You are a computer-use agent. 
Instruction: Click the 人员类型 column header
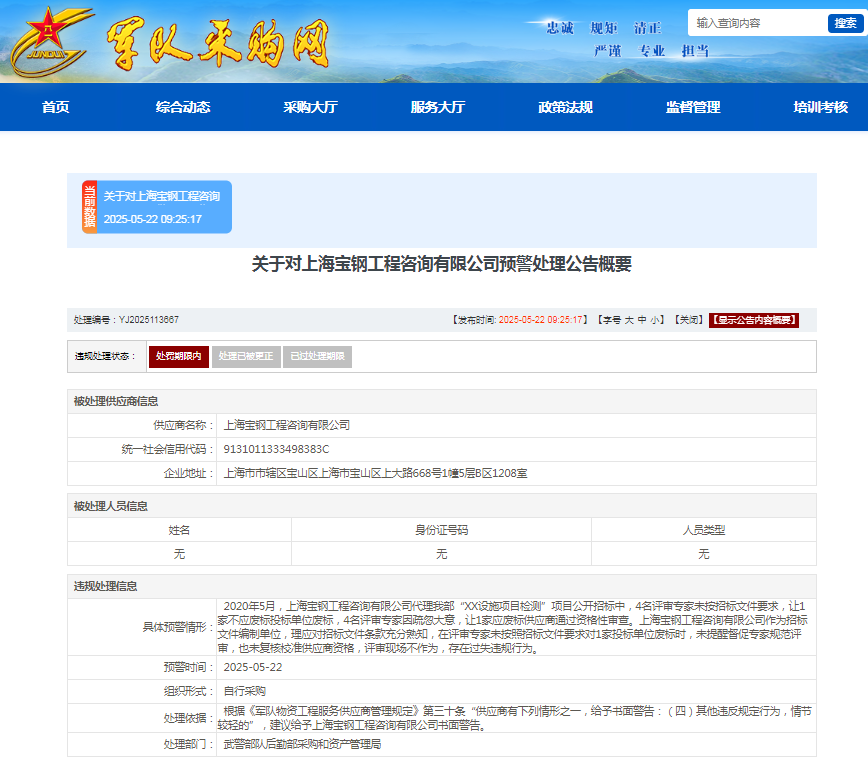pos(704,530)
